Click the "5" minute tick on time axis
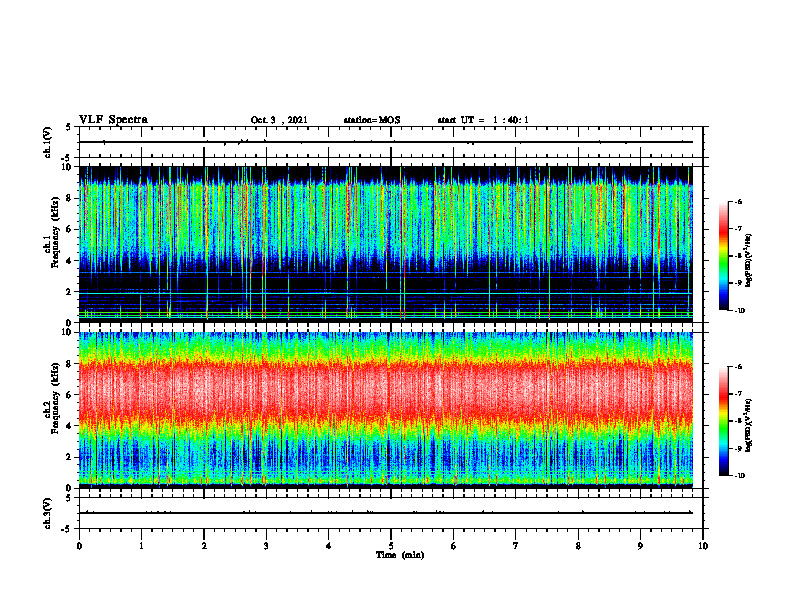This screenshot has height=612, width=792. pyautogui.click(x=391, y=546)
